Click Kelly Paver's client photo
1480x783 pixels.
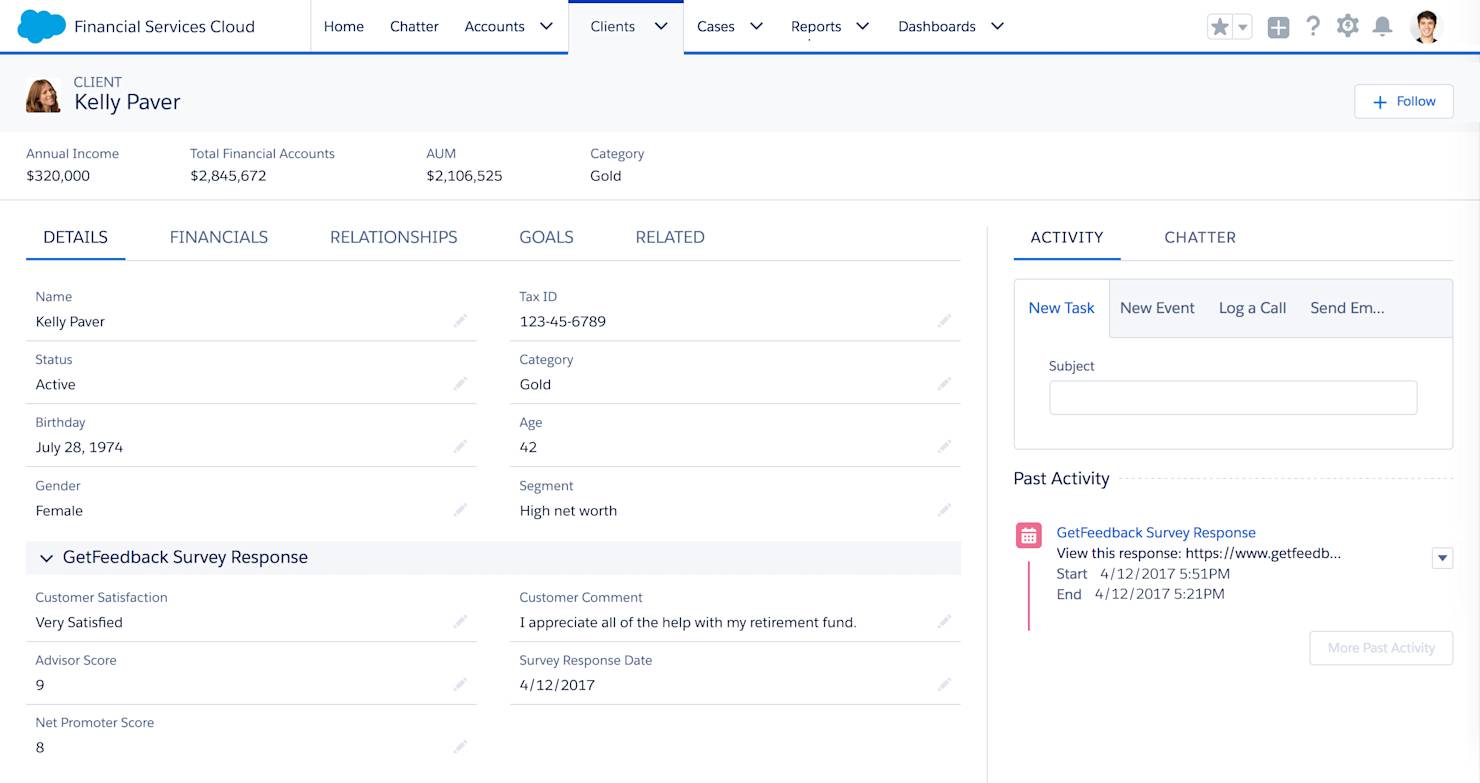pyautogui.click(x=43, y=95)
